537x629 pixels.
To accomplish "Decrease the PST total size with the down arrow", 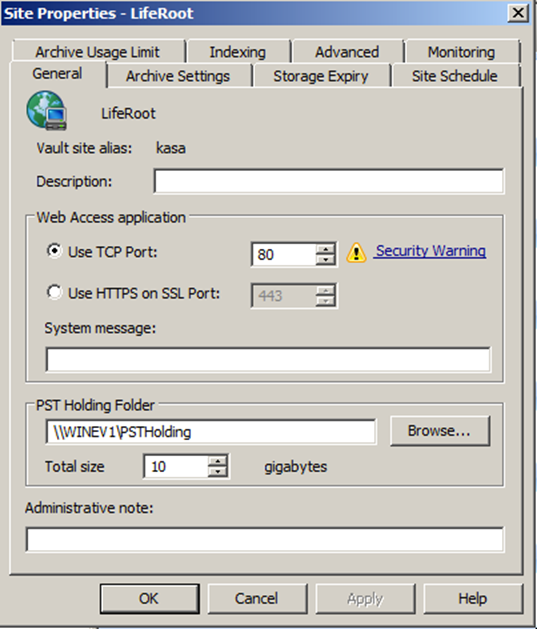I will pyautogui.click(x=217, y=471).
